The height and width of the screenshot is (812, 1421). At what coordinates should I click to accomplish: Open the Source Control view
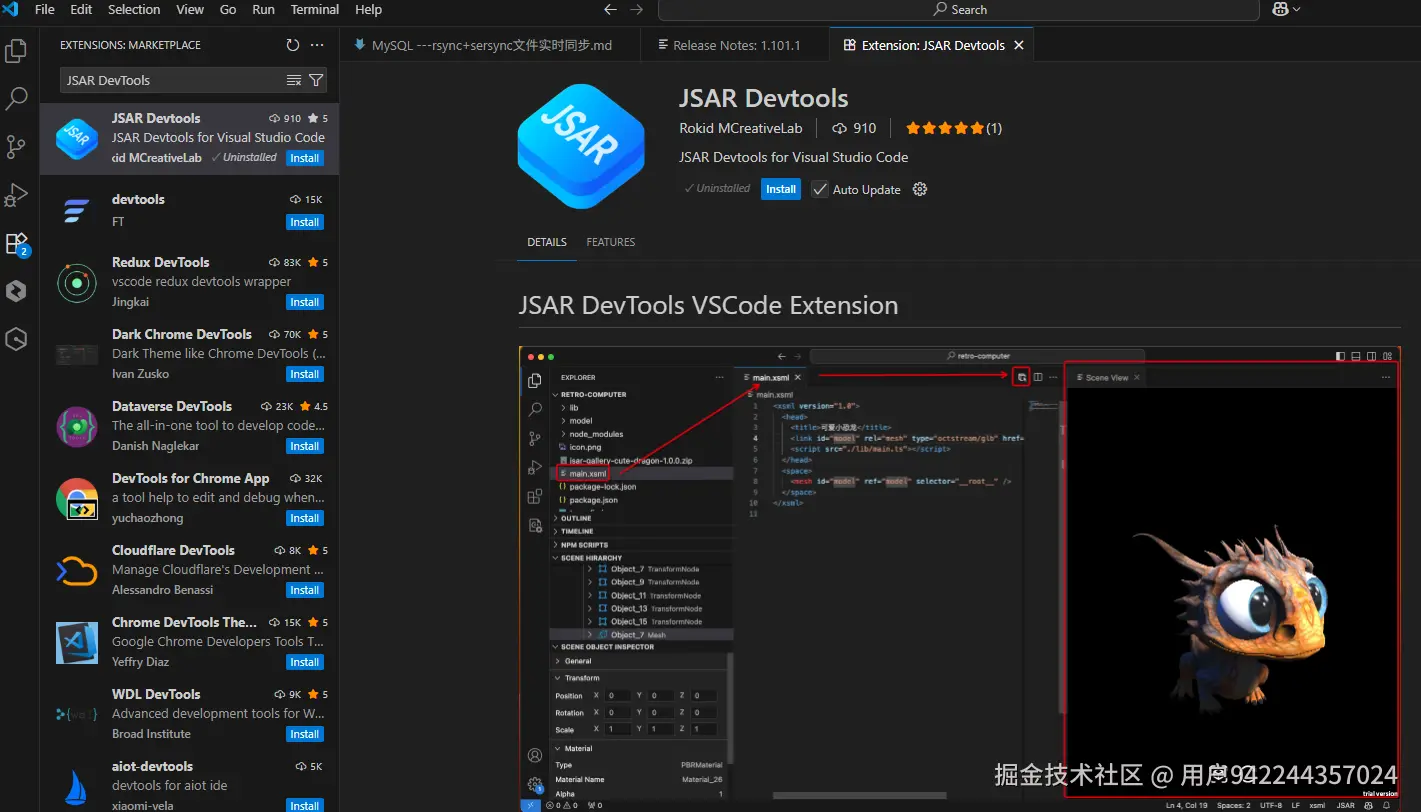coord(16,147)
